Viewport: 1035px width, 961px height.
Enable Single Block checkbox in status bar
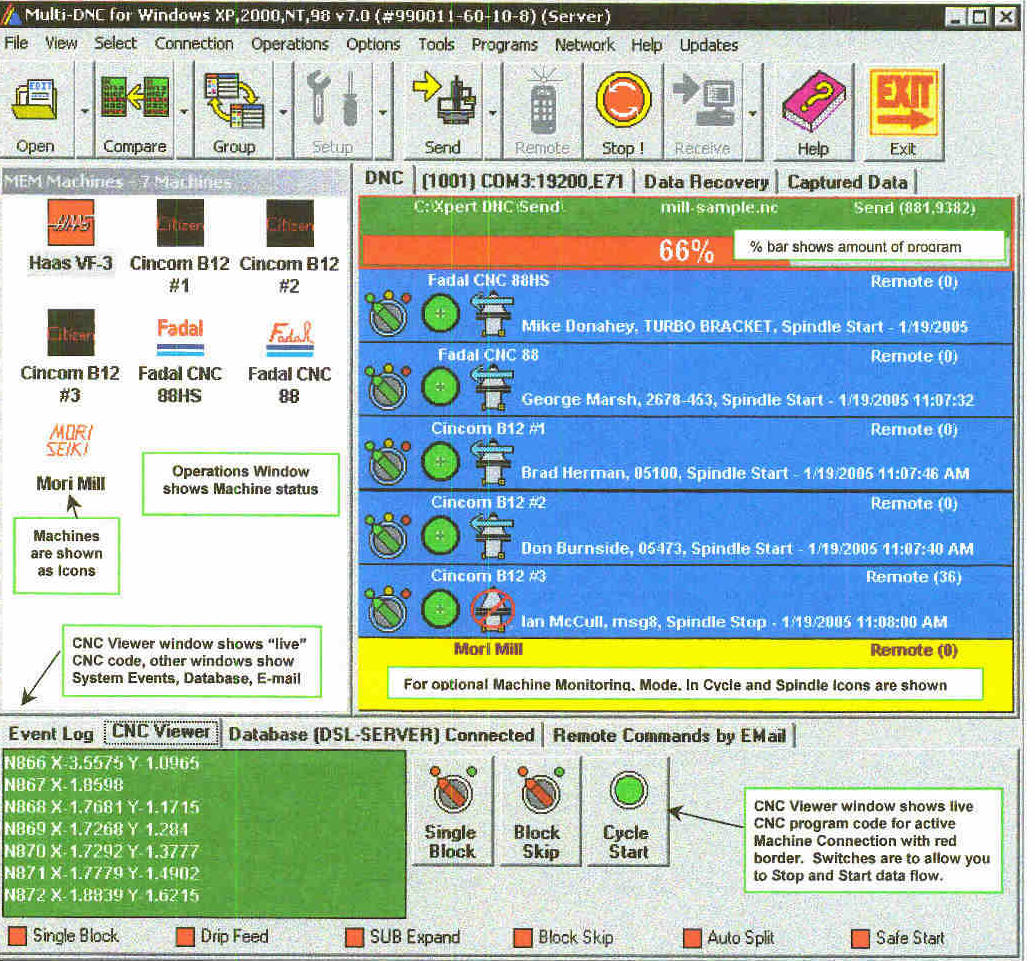17,935
